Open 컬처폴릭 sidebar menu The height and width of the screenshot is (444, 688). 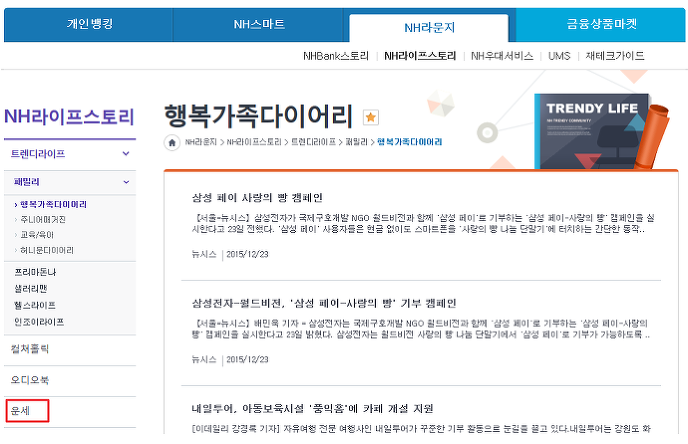coord(29,349)
